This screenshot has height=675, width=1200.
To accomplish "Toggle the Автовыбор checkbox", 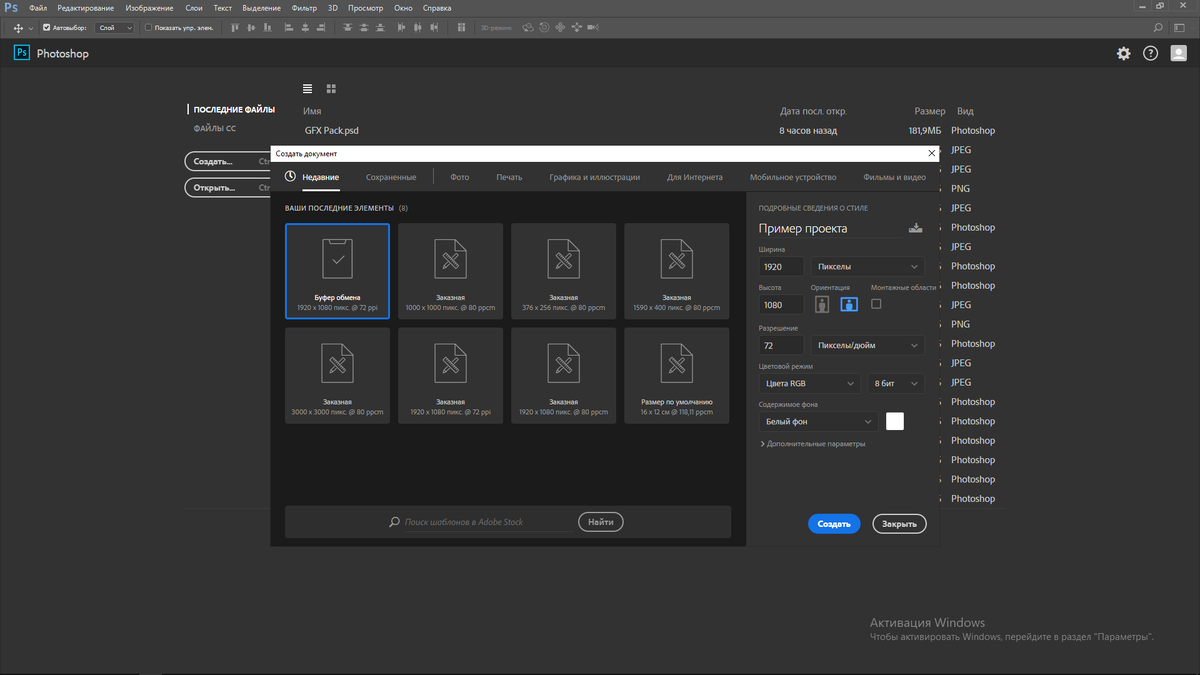I will pos(47,28).
